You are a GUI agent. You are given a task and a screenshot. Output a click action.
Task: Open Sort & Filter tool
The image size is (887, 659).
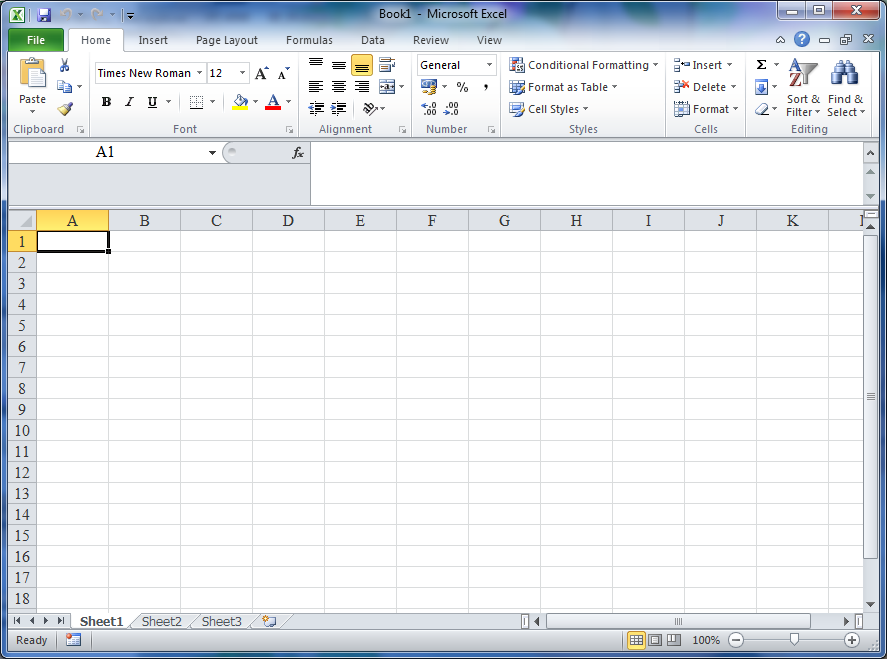tap(803, 88)
